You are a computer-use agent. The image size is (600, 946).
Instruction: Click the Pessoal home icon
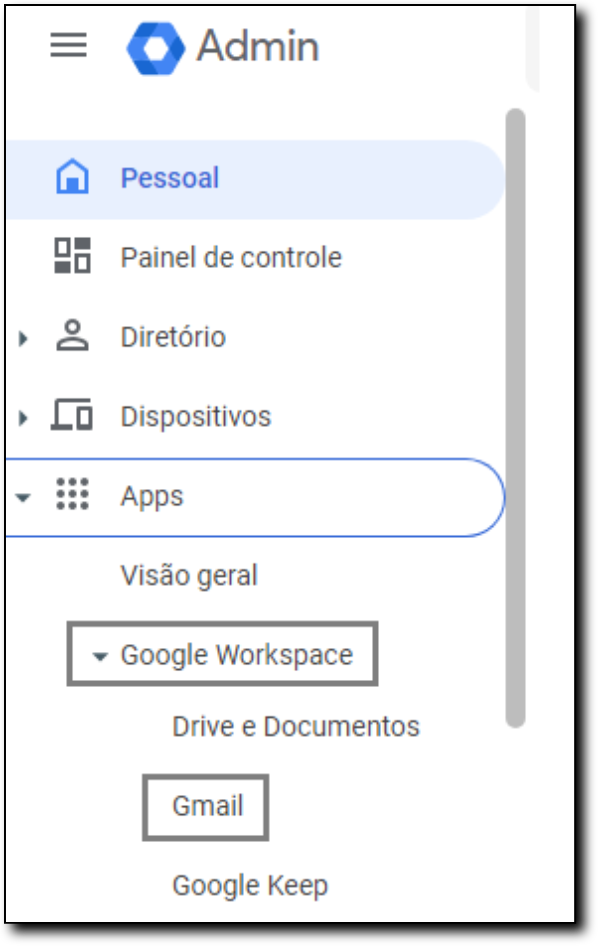click(x=72, y=177)
